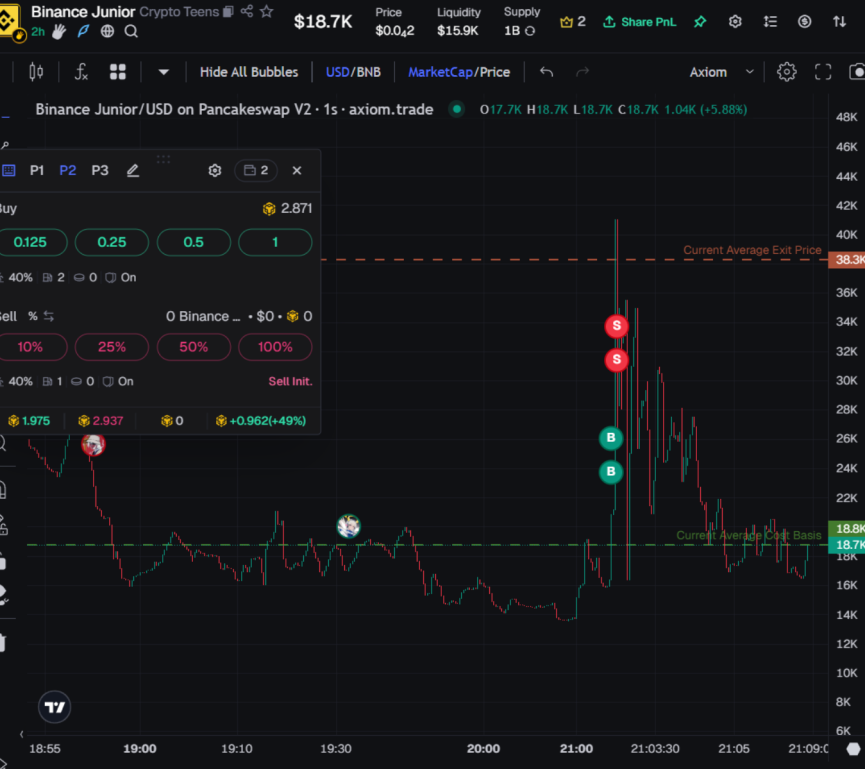Image resolution: width=865 pixels, height=769 pixels.
Task: Sell 50% quick button
Action: 194,347
